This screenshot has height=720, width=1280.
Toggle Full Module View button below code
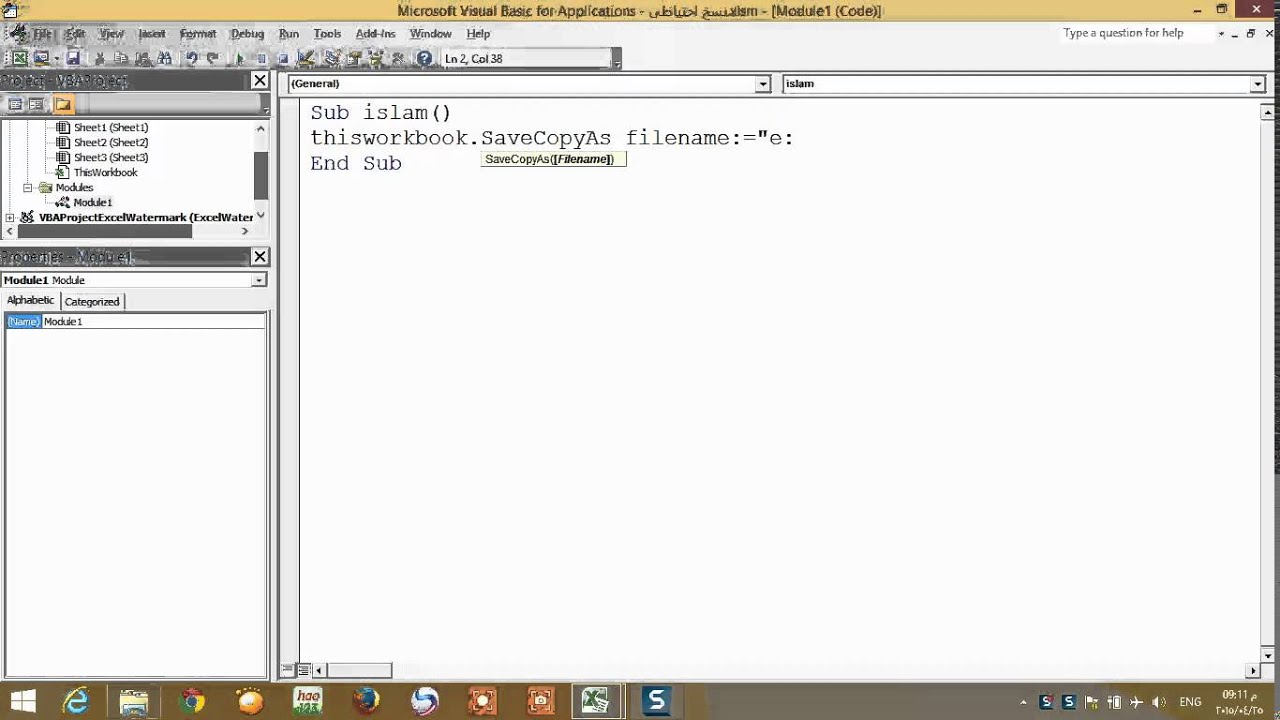click(x=304, y=670)
